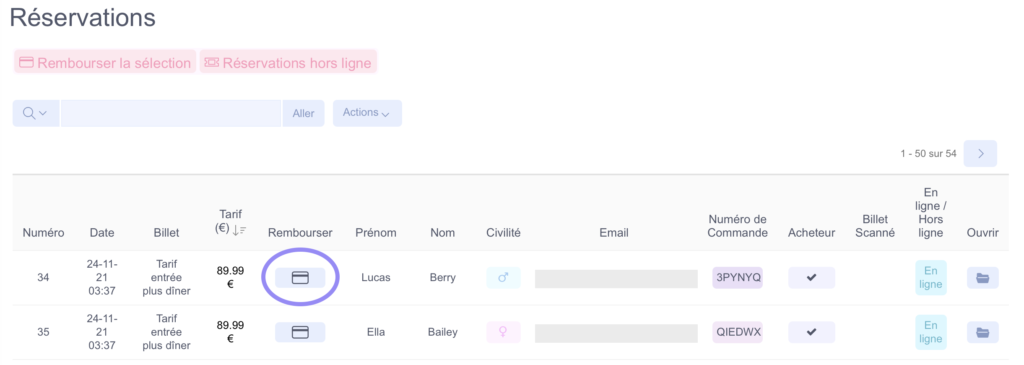
Task: Click the En ligne badge for reservation 35
Action: pos(931,332)
